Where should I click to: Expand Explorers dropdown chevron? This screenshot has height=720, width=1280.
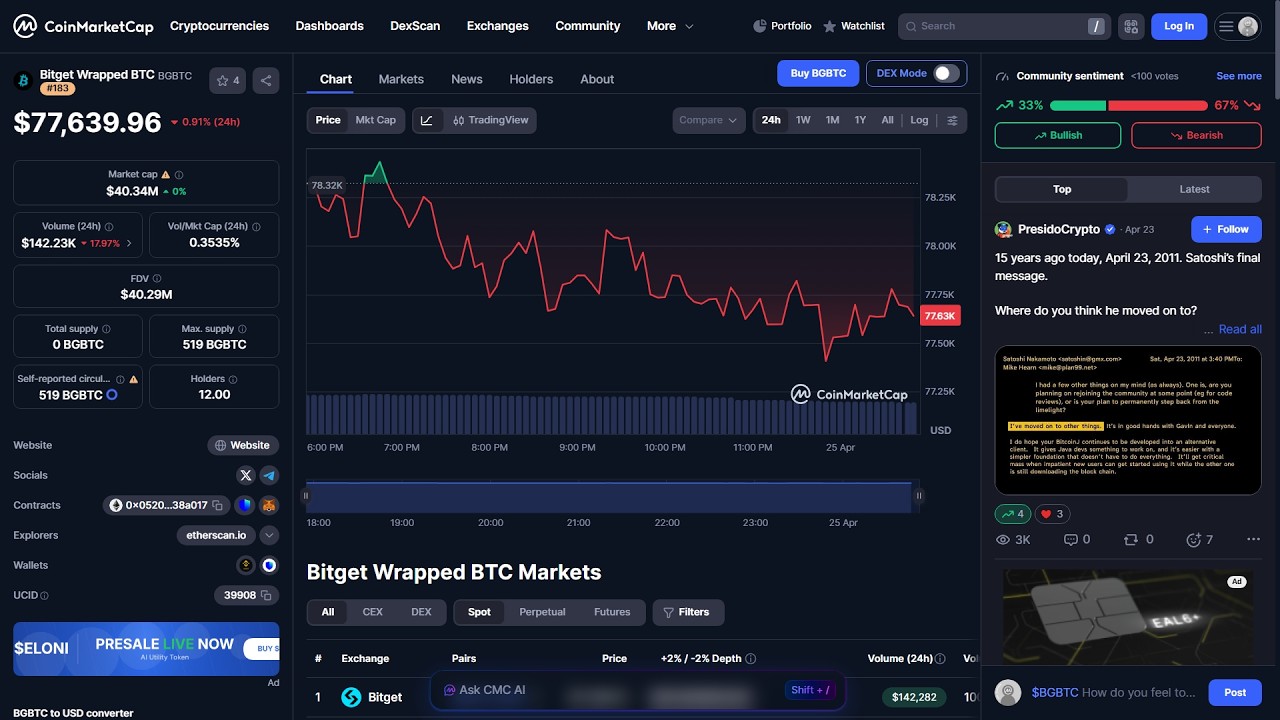(269, 535)
